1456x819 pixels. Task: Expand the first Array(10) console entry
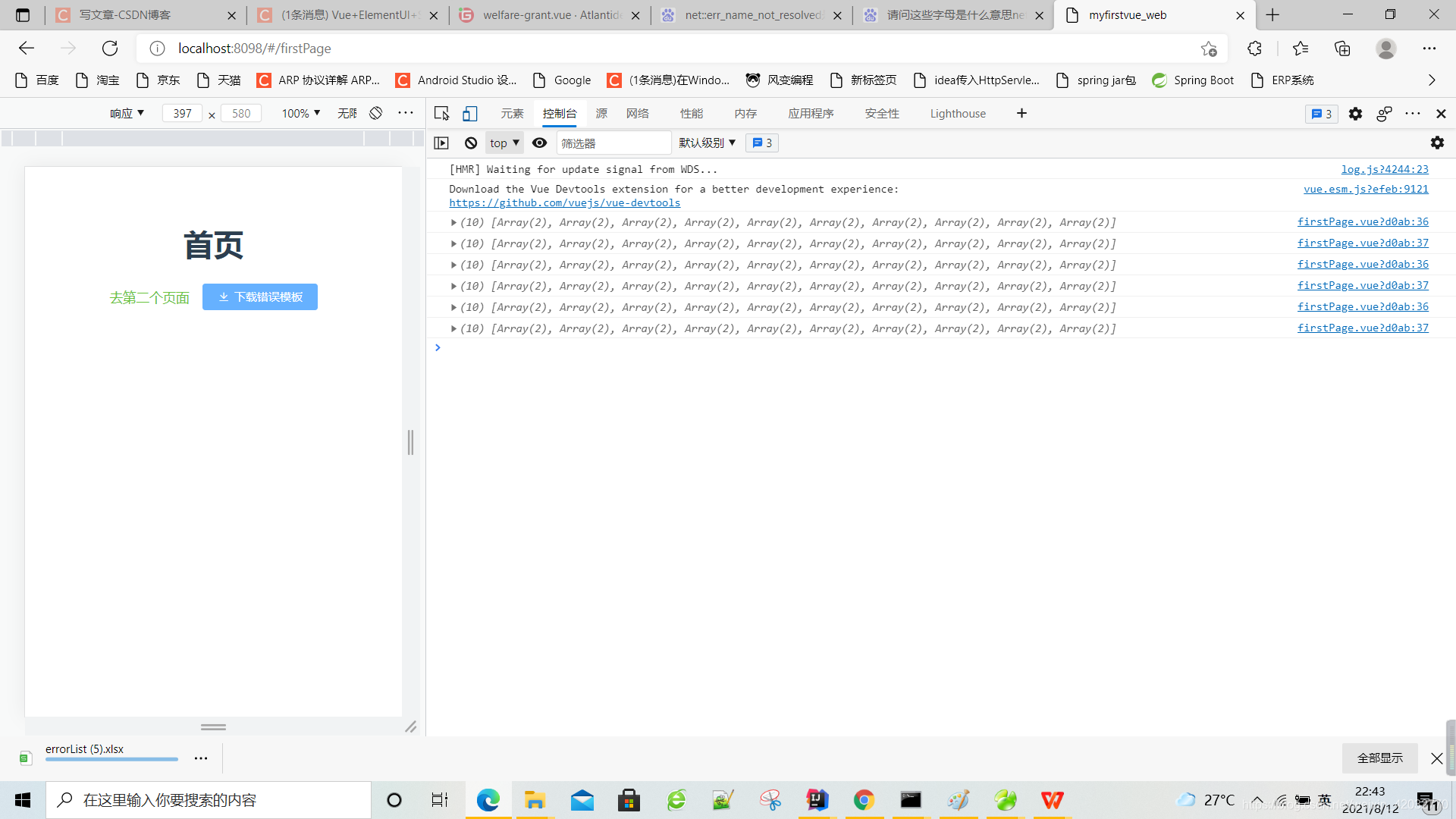tap(453, 222)
